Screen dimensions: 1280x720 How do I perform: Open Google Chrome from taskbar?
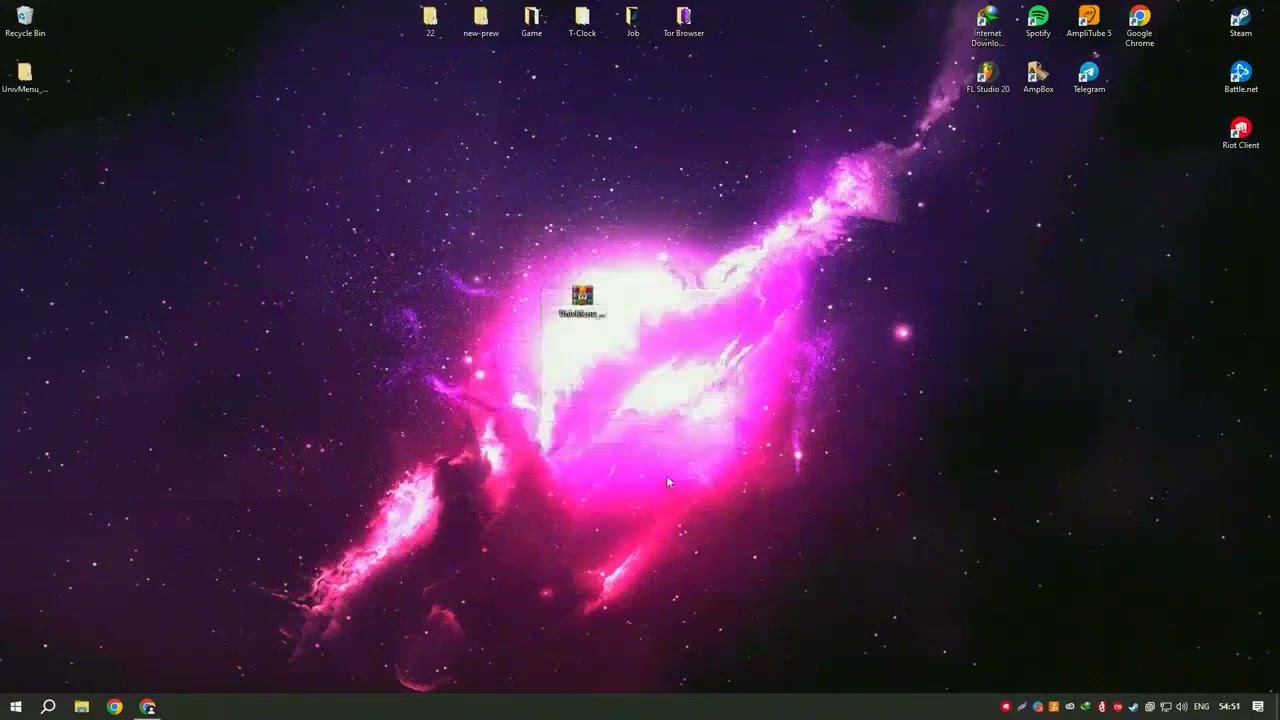(x=115, y=707)
